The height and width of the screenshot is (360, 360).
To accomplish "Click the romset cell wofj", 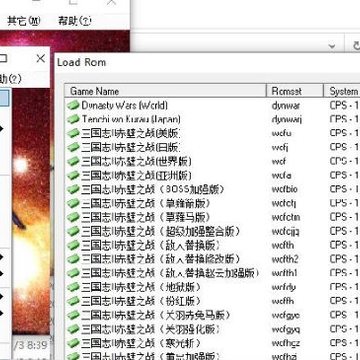I will (280, 148).
